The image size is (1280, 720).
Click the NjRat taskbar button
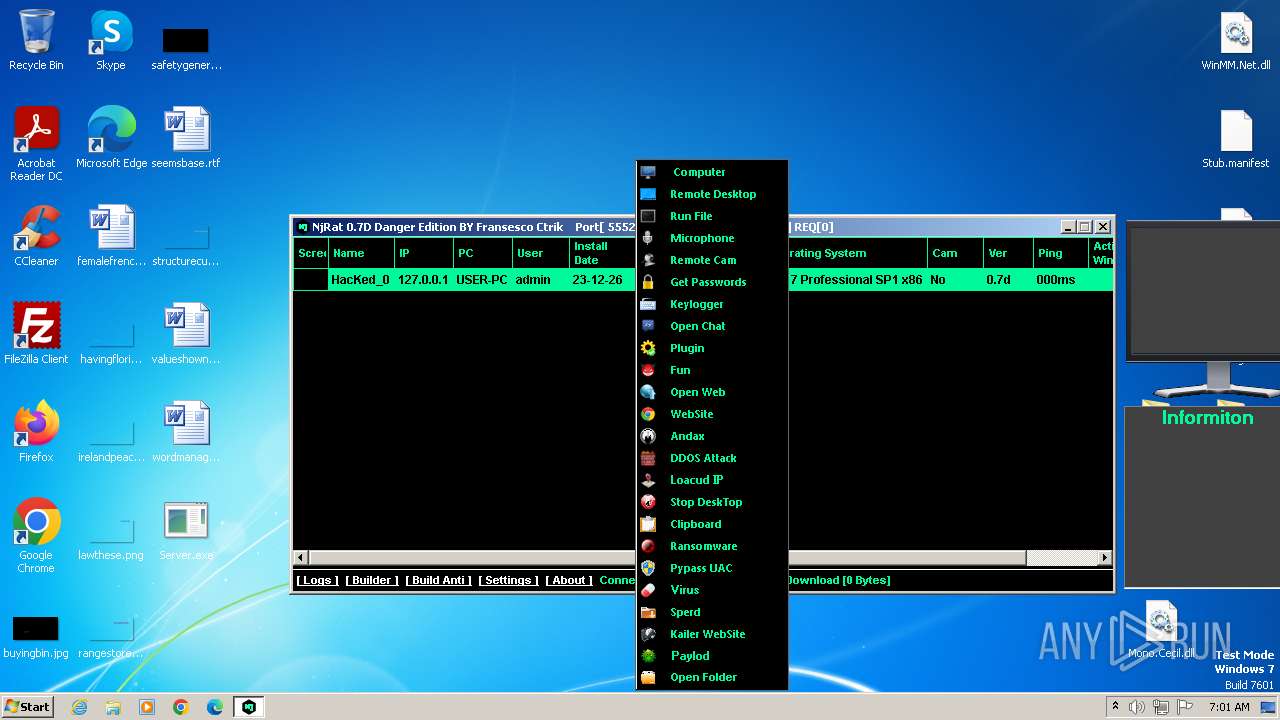(249, 707)
